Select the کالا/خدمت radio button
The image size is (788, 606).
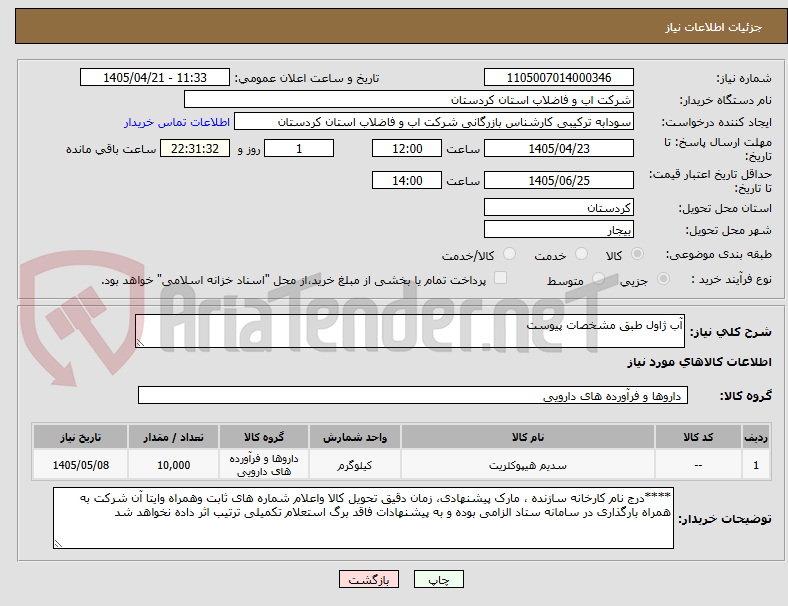click(509, 254)
